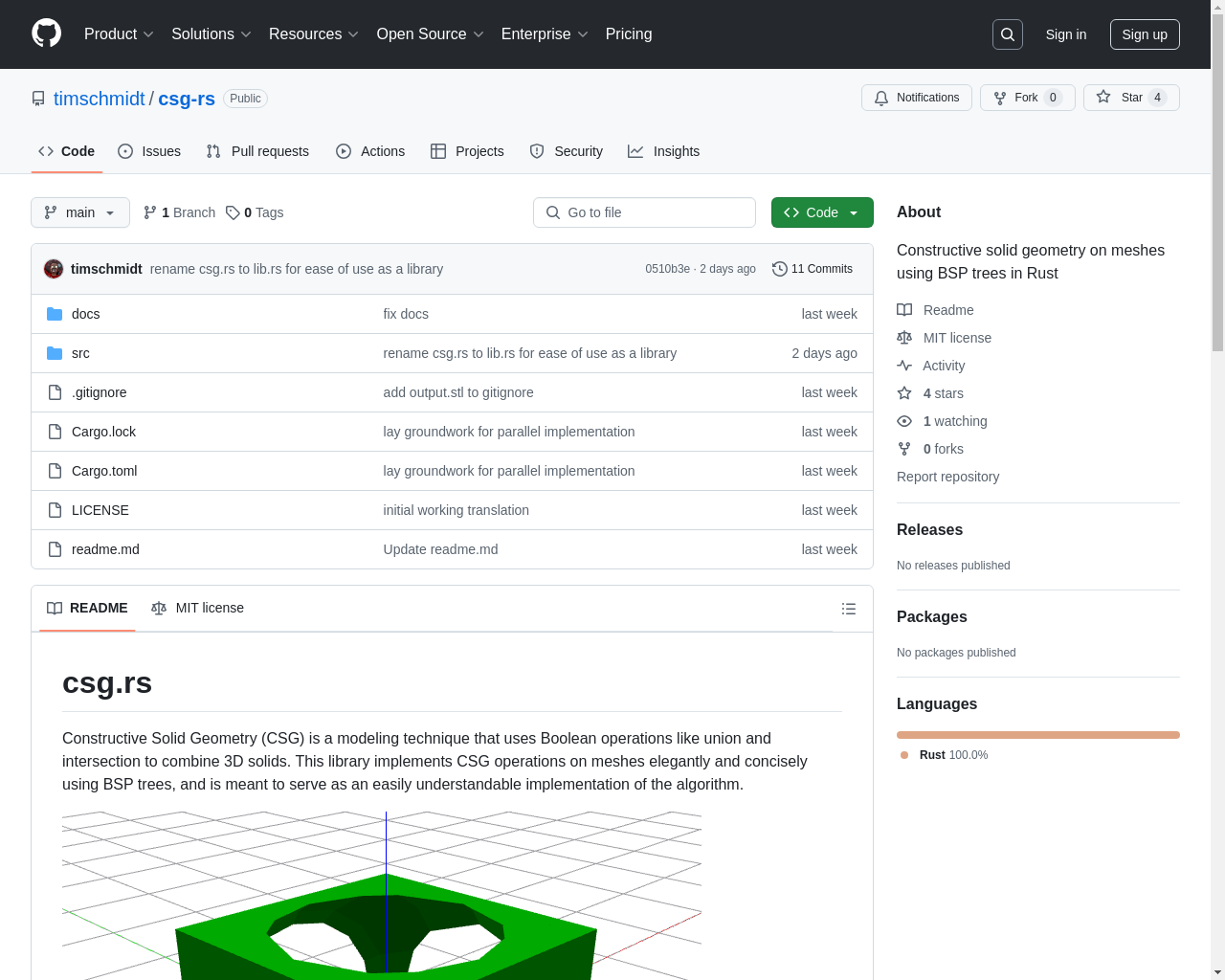Open the csg-rs repository name link
The height and width of the screenshot is (980, 1225).
coord(187,99)
